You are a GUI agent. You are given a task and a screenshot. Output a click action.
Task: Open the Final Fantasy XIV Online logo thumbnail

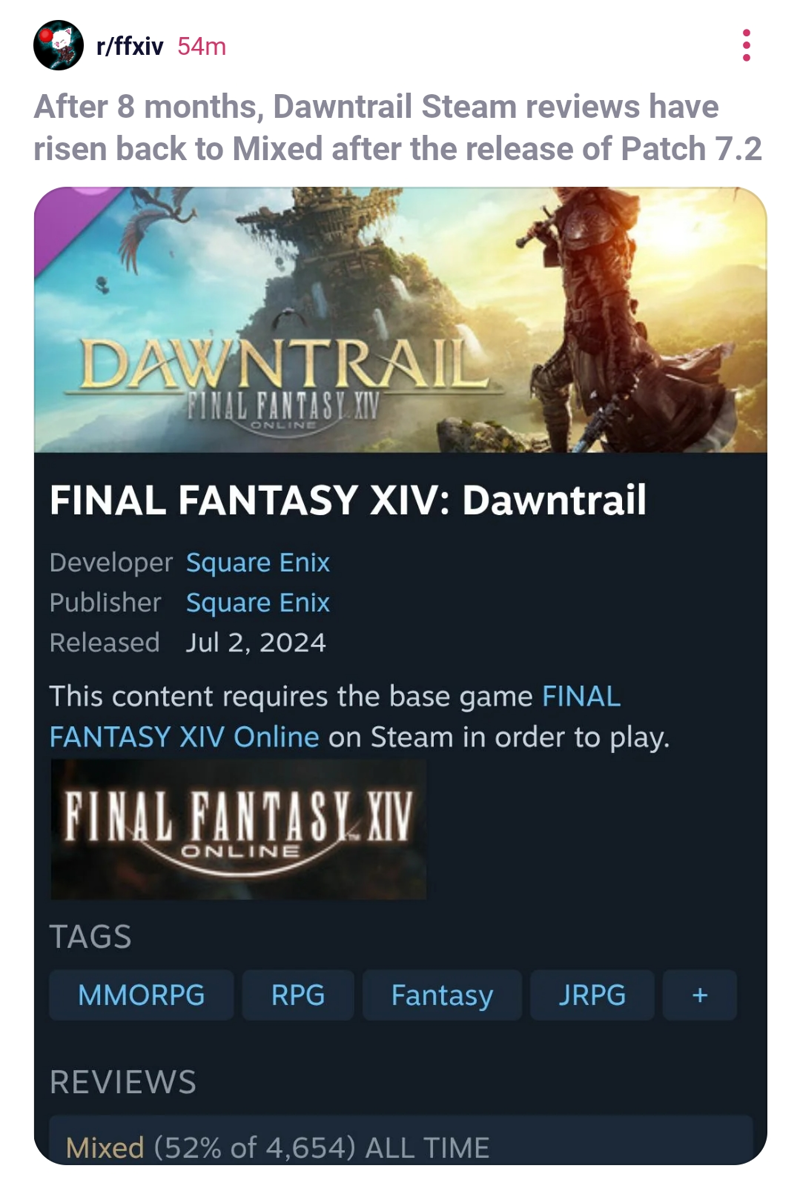(239, 829)
